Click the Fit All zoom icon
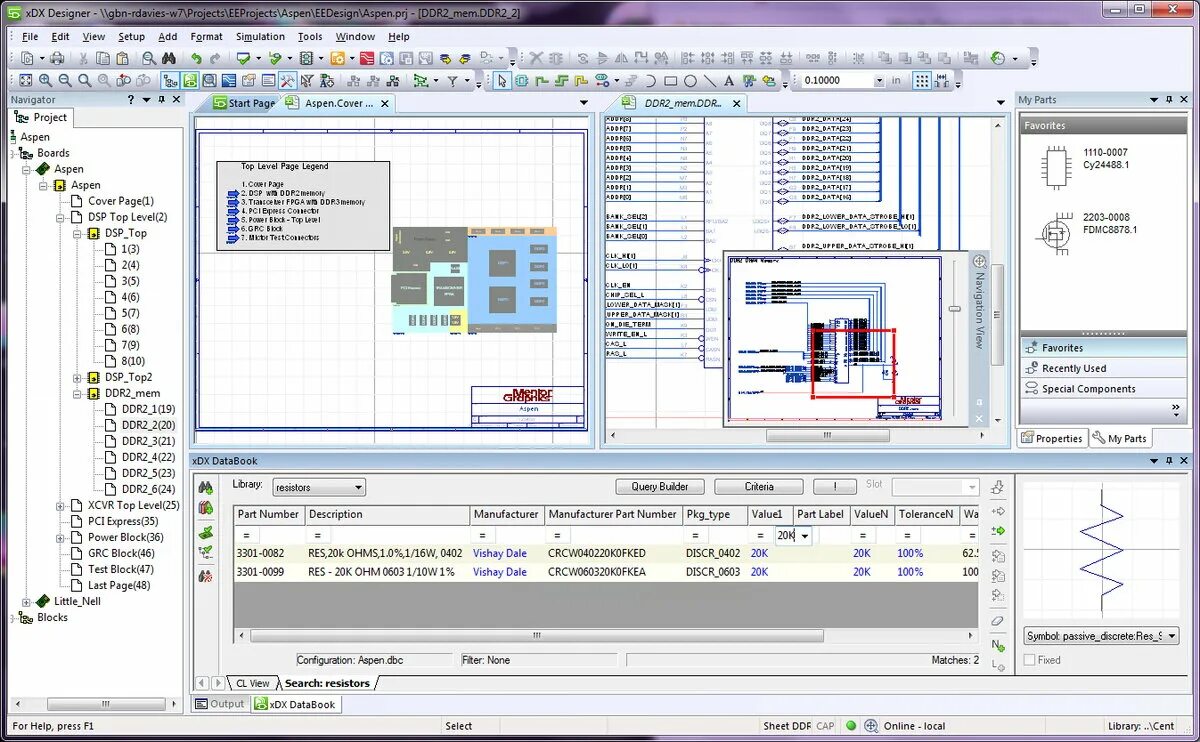The height and width of the screenshot is (742, 1200). tap(27, 81)
